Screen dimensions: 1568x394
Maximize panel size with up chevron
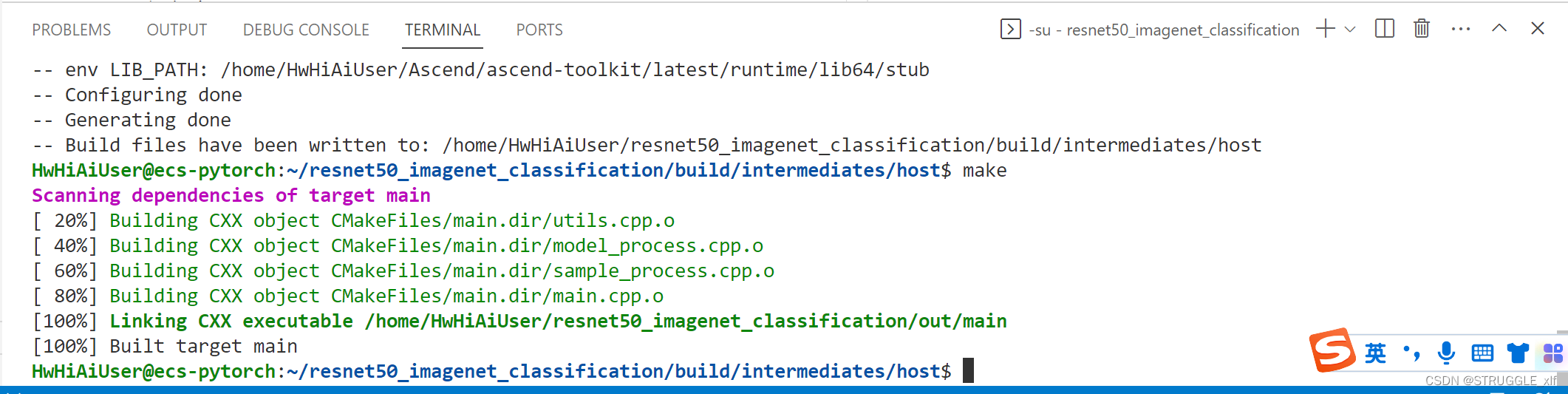[x=1499, y=29]
